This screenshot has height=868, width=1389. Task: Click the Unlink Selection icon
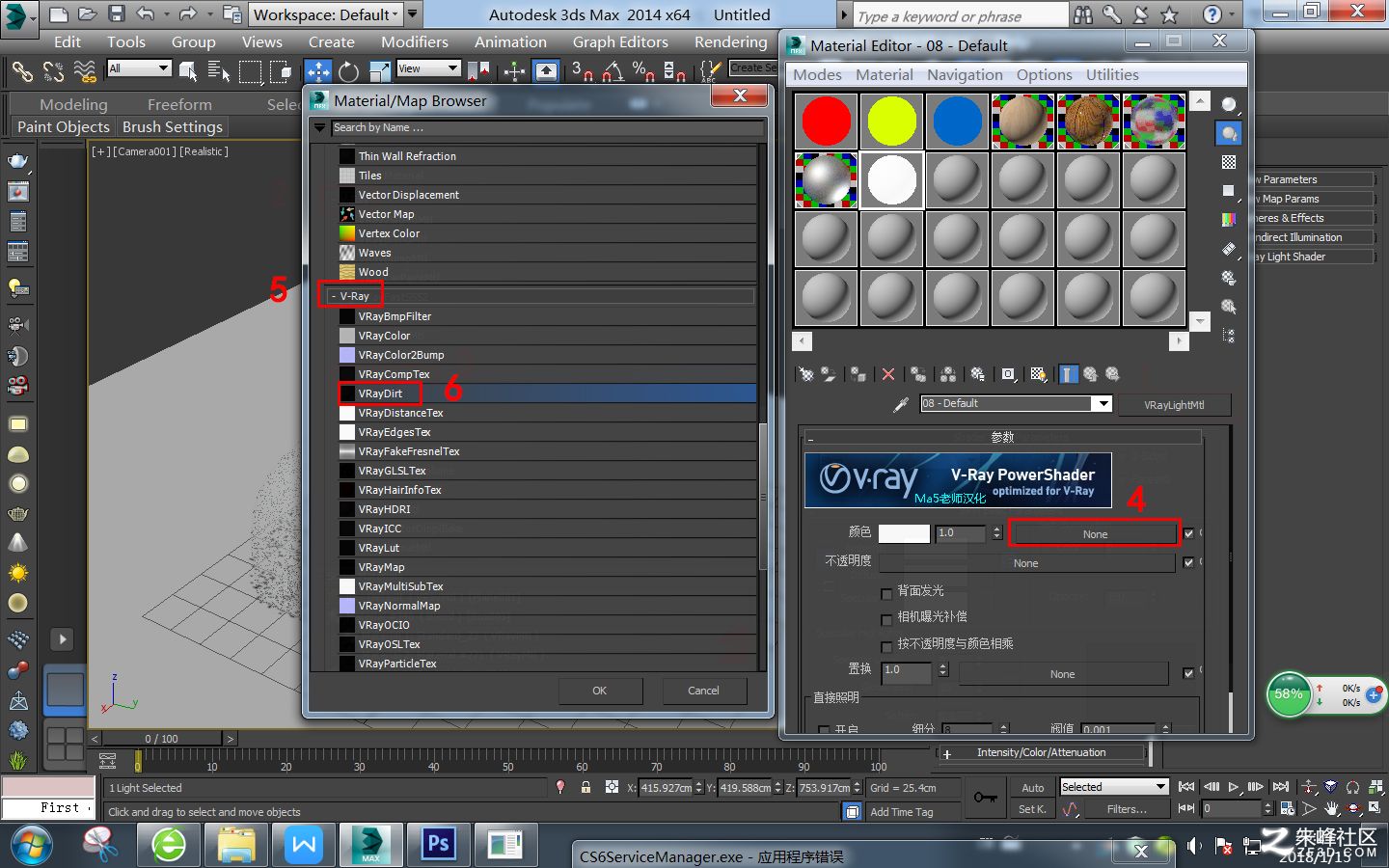point(53,71)
